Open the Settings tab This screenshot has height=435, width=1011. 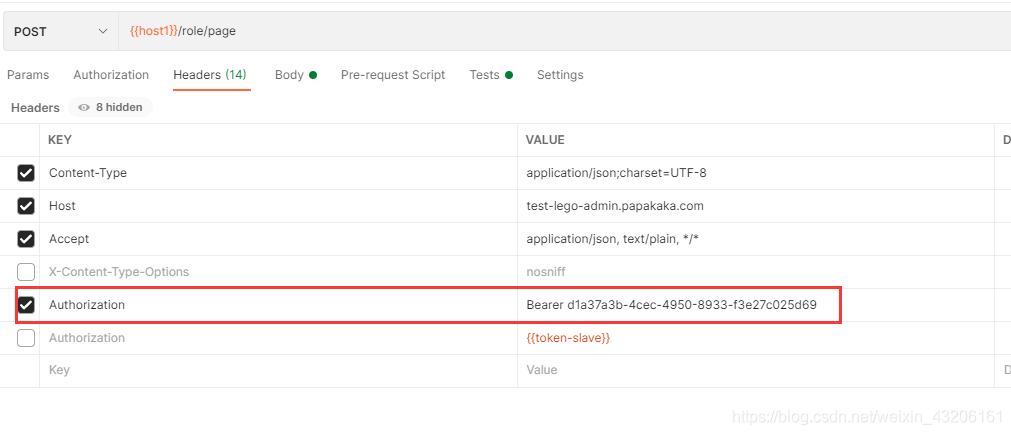pyautogui.click(x=560, y=75)
